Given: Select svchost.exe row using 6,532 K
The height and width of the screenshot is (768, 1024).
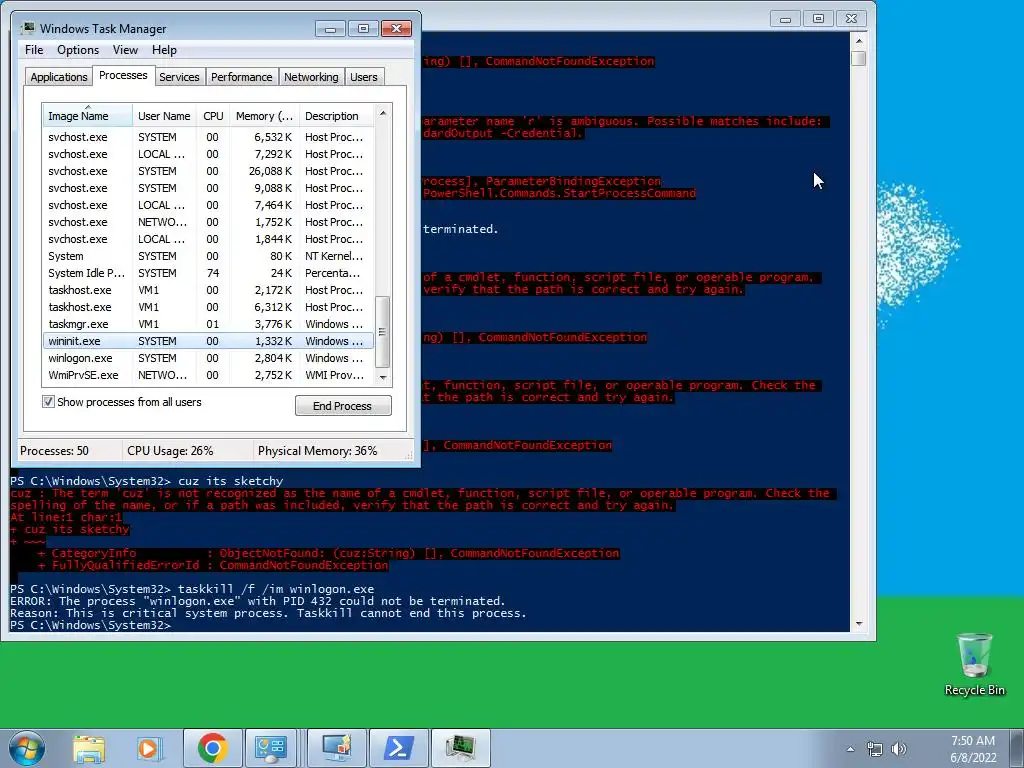Looking at the screenshot, I should (208, 137).
